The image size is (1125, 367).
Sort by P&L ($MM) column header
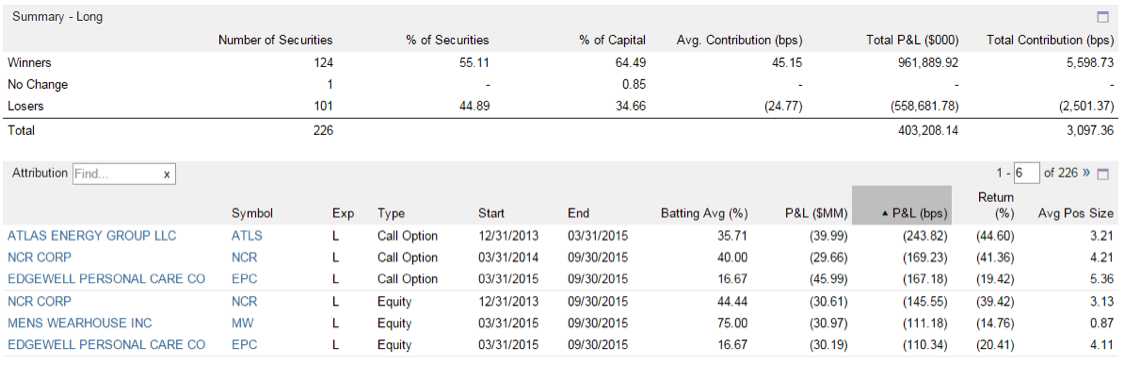[x=817, y=213]
